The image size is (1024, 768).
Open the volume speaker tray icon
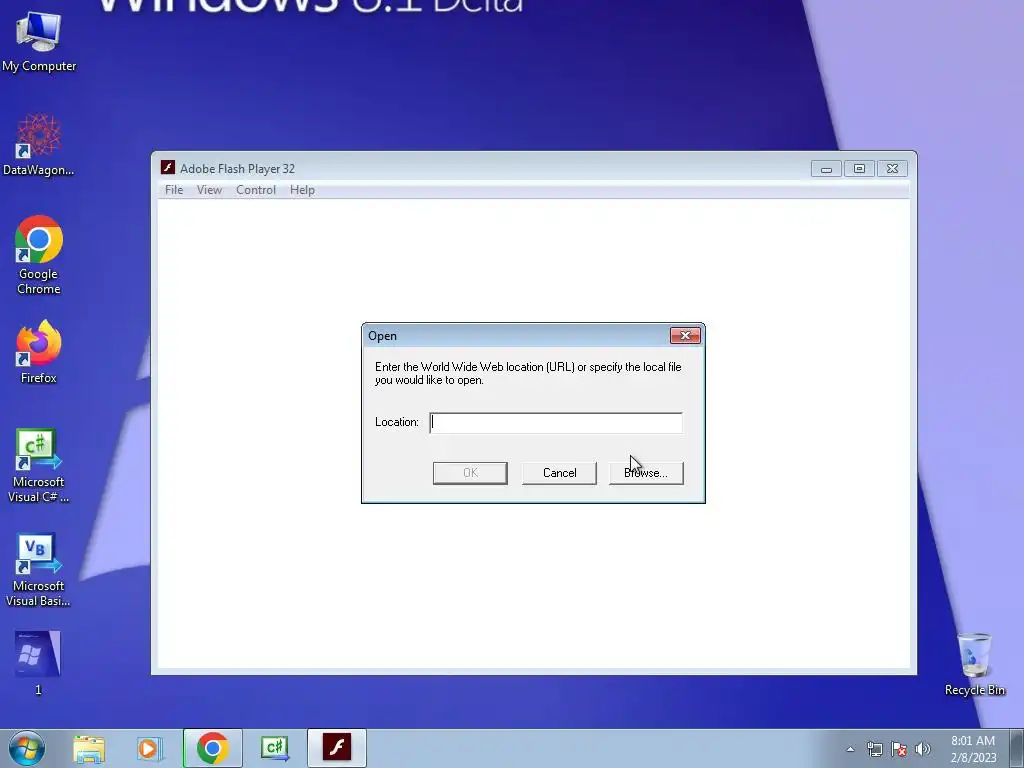[x=923, y=749]
